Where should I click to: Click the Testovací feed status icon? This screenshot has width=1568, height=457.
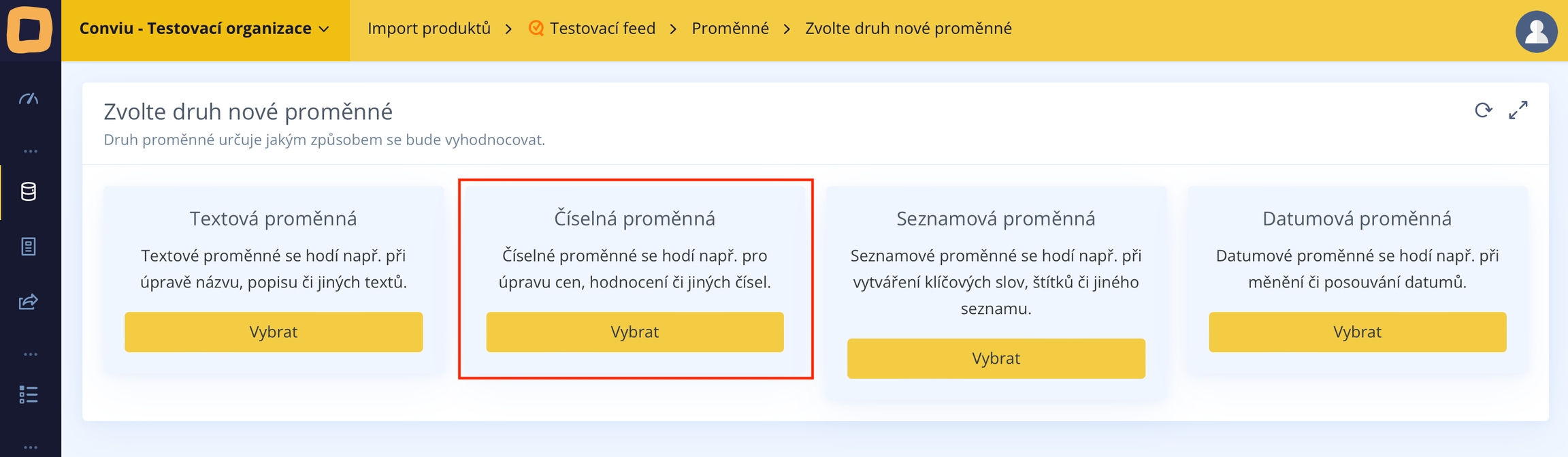click(536, 29)
